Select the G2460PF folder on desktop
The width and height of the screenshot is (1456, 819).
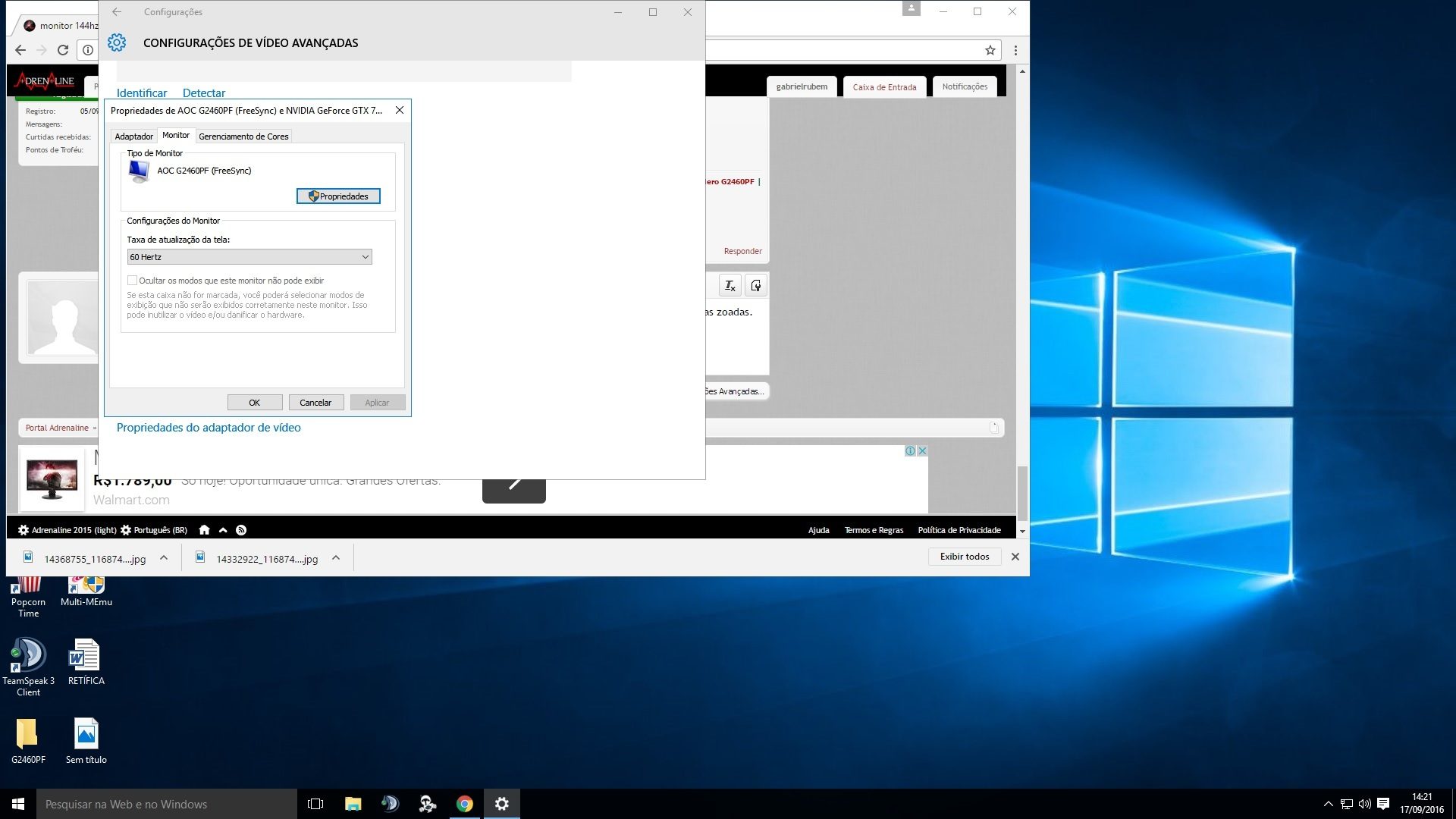tap(28, 741)
